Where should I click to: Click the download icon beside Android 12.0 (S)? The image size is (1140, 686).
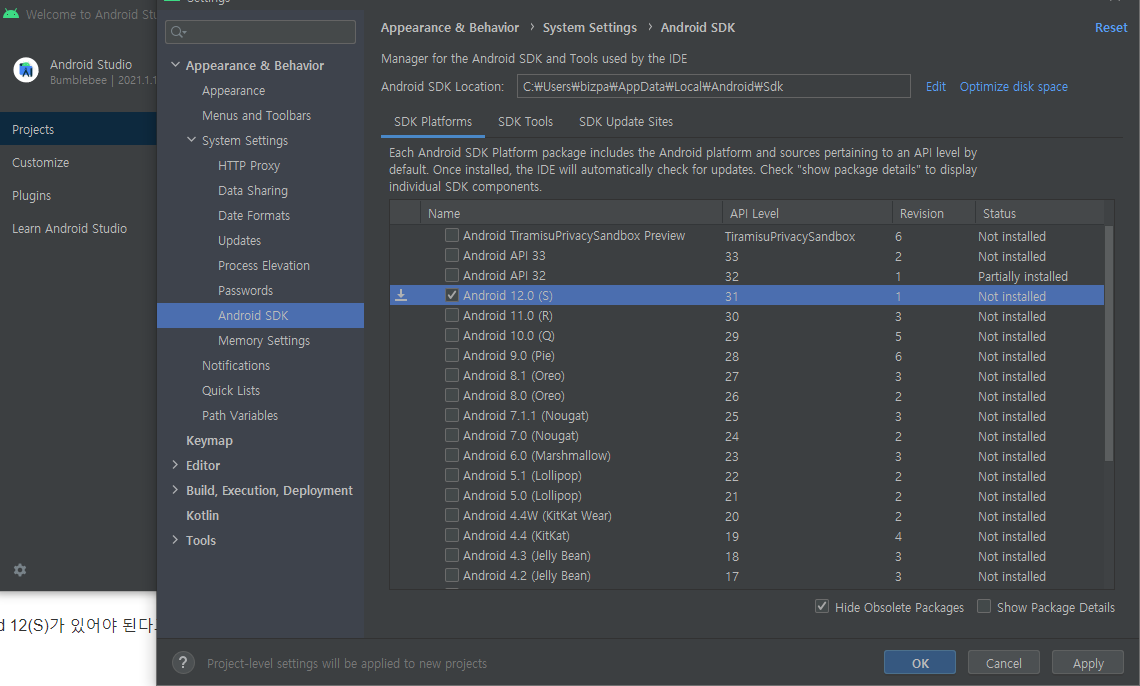pyautogui.click(x=401, y=295)
